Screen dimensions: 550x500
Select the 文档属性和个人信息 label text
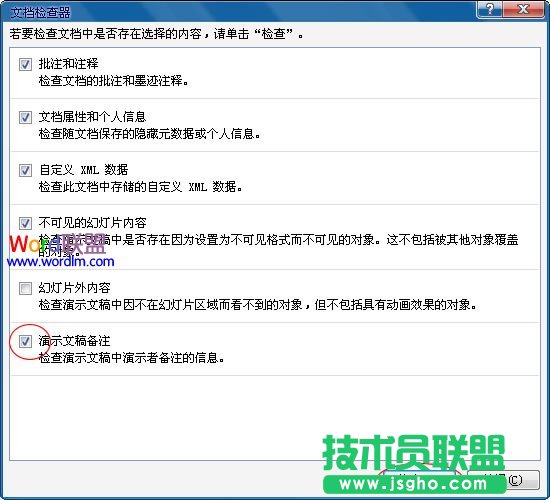[x=92, y=117]
